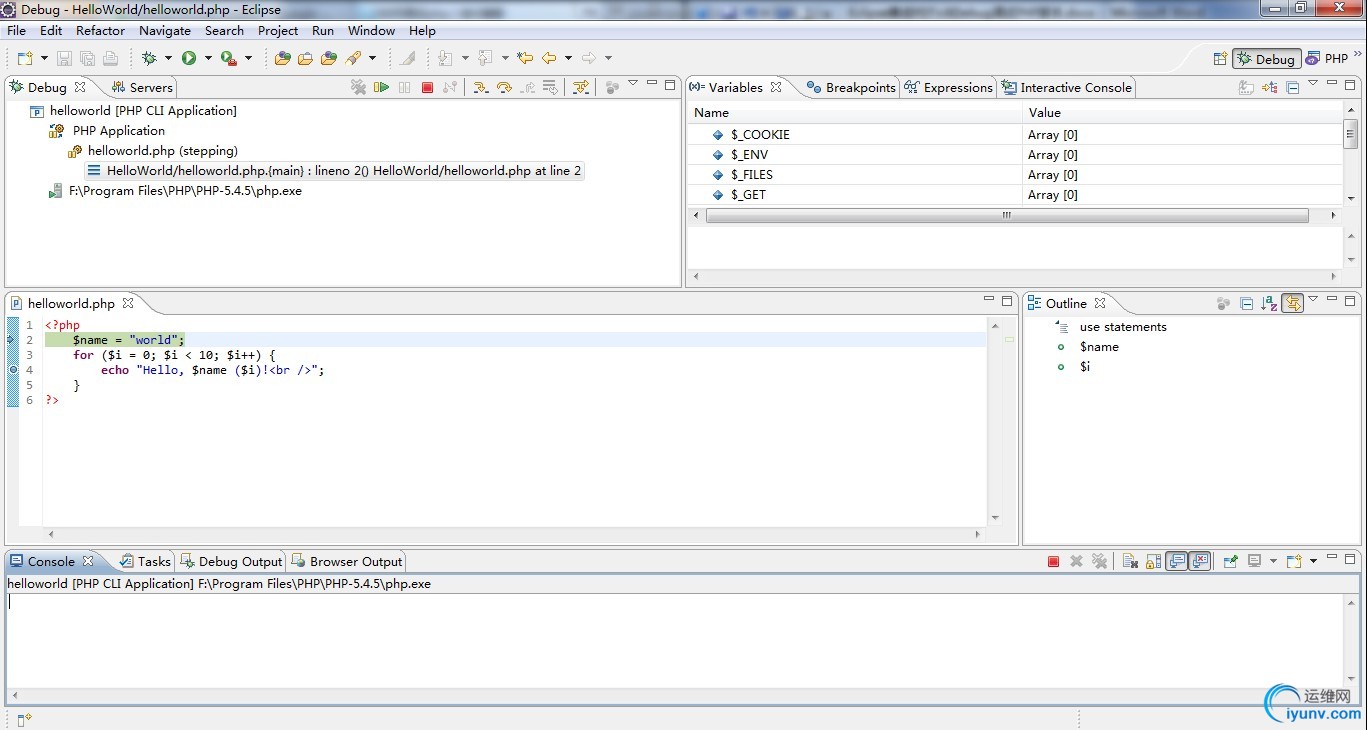Toggle Show Console When Standard Error Changes
Image resolution: width=1367 pixels, height=730 pixels.
click(1200, 561)
